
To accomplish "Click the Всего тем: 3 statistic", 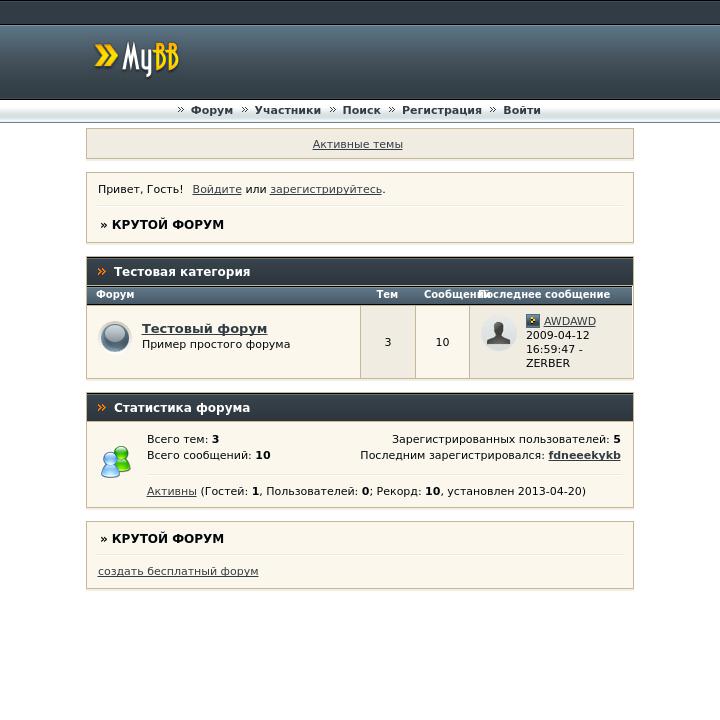I will pyautogui.click(x=183, y=439).
